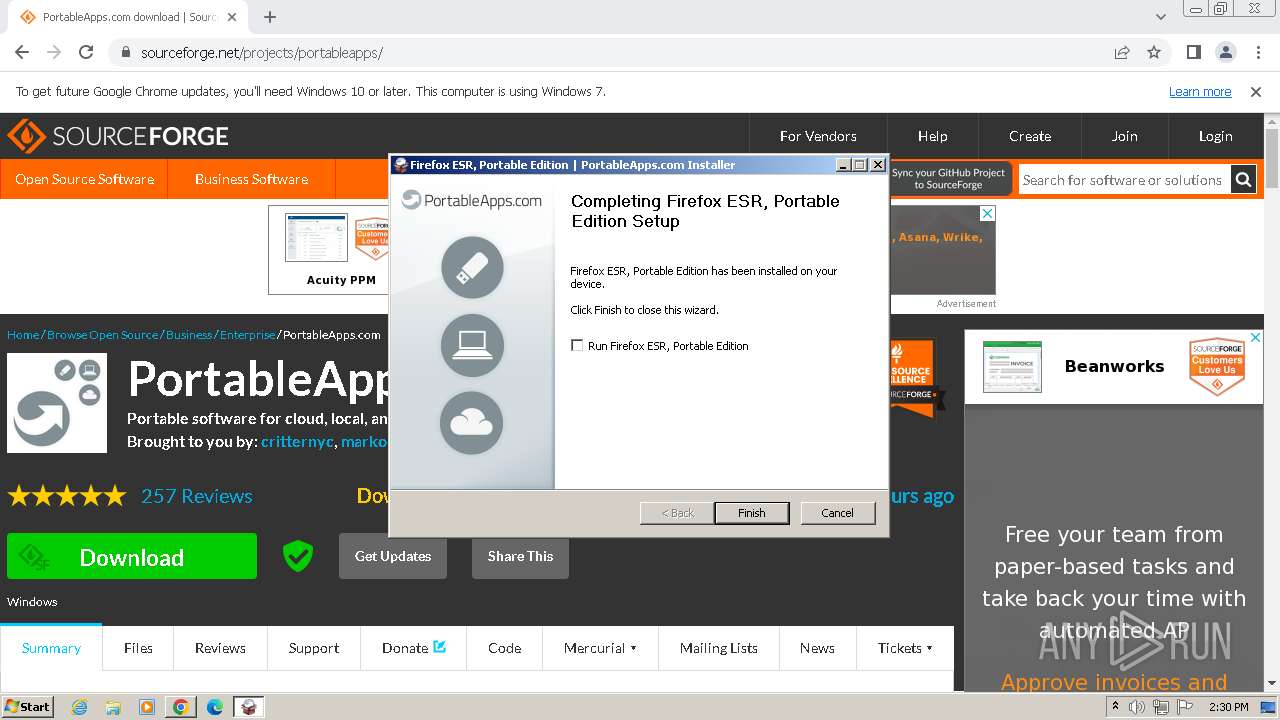Close the Beanworks advertisement

[1255, 338]
